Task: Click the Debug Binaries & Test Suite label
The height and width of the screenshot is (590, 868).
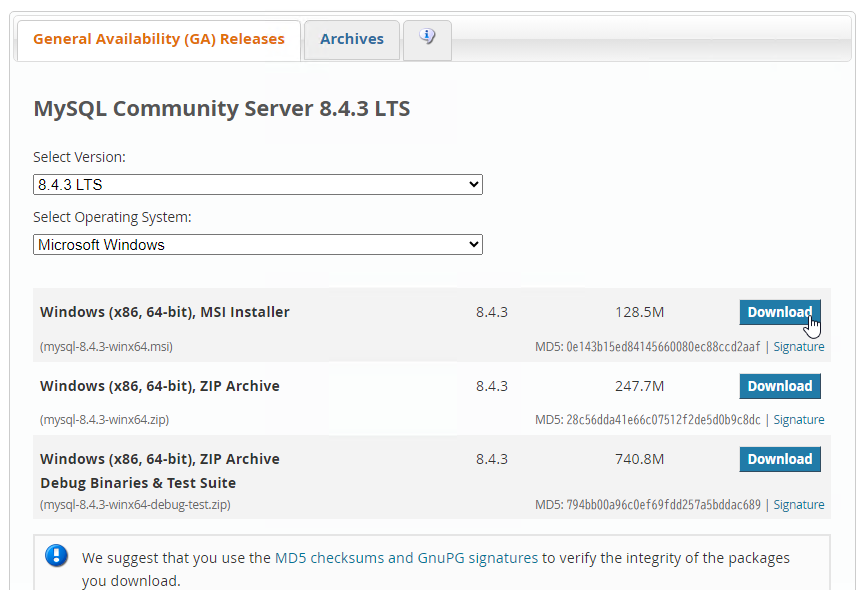Action: coord(138,483)
